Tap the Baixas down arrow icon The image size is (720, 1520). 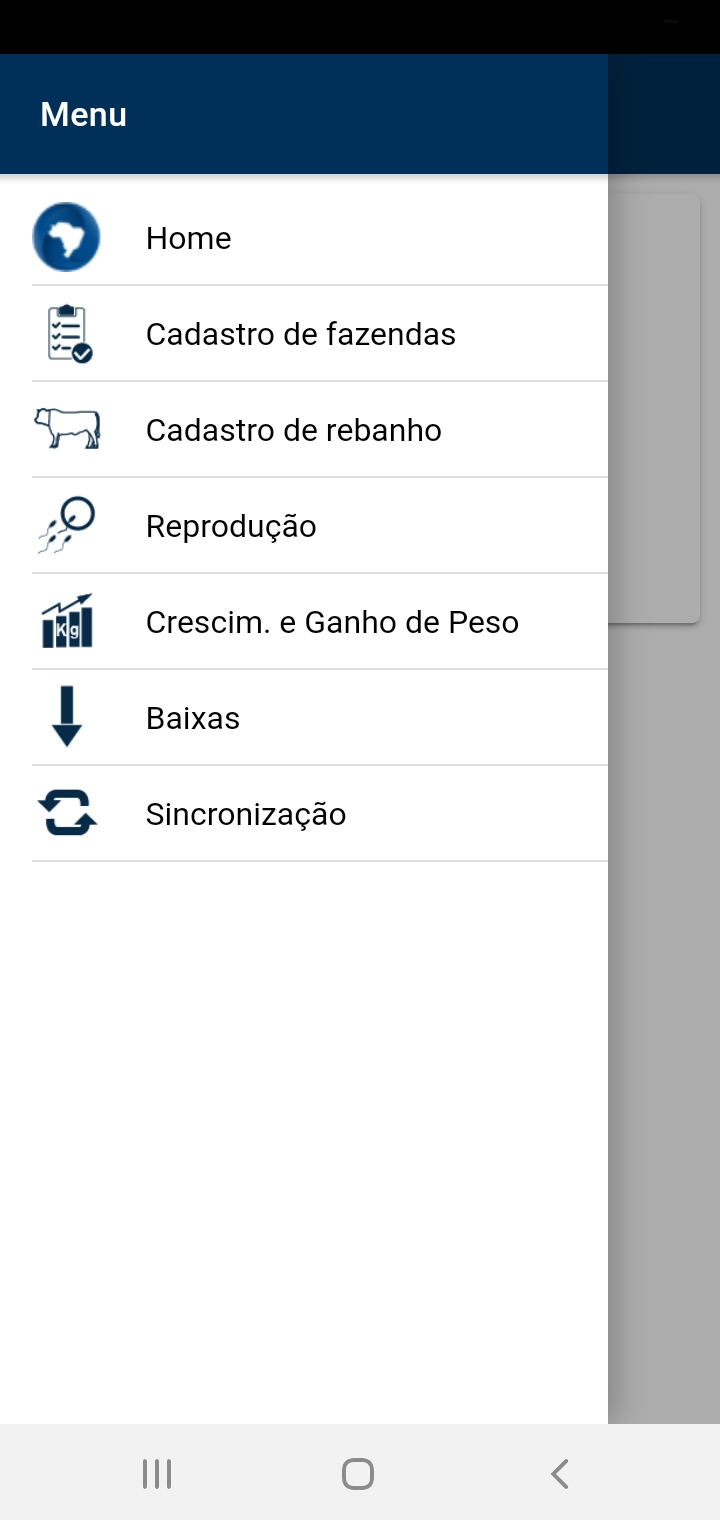click(67, 717)
